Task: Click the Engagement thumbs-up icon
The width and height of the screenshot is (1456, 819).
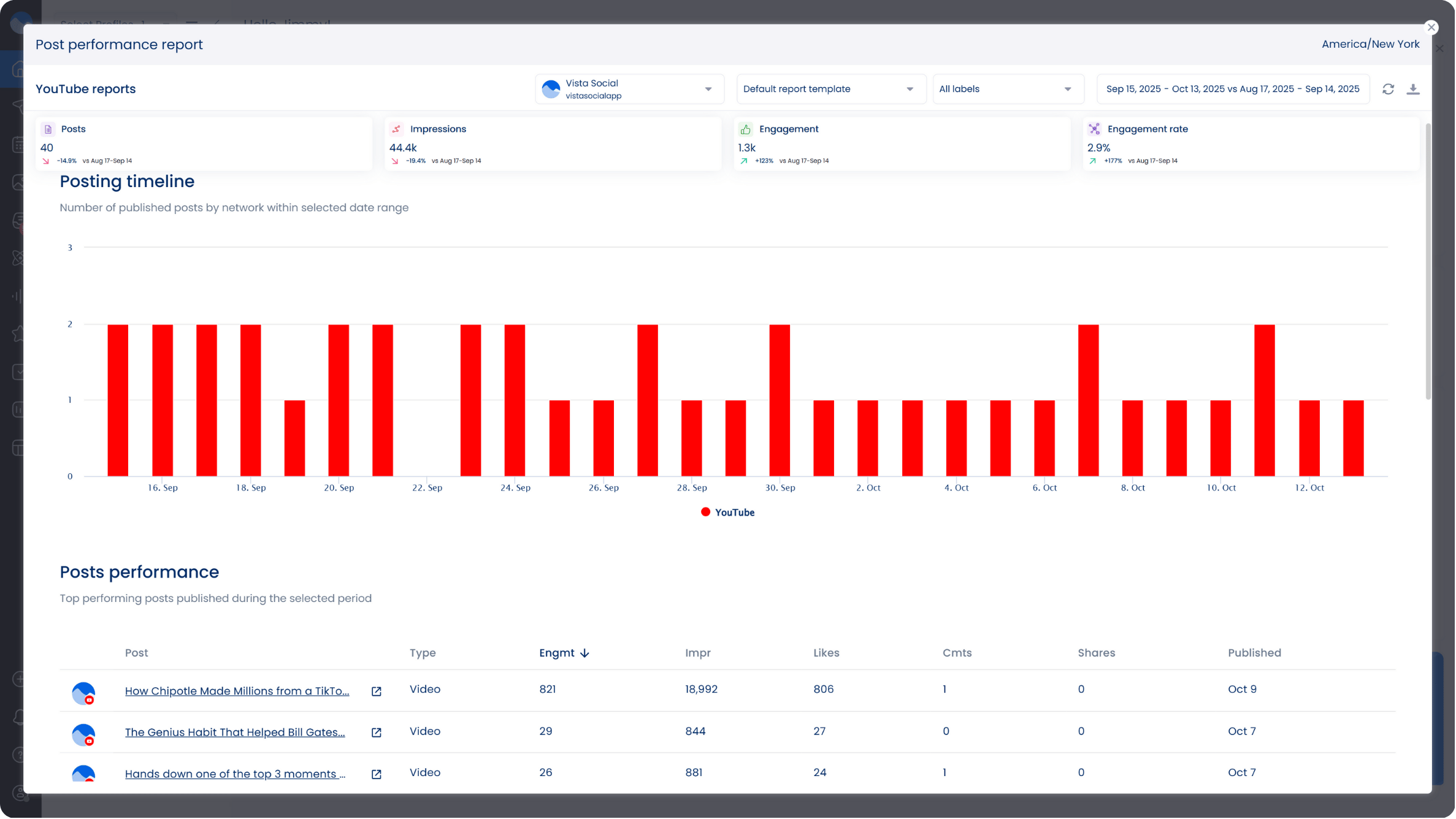Action: 746,129
